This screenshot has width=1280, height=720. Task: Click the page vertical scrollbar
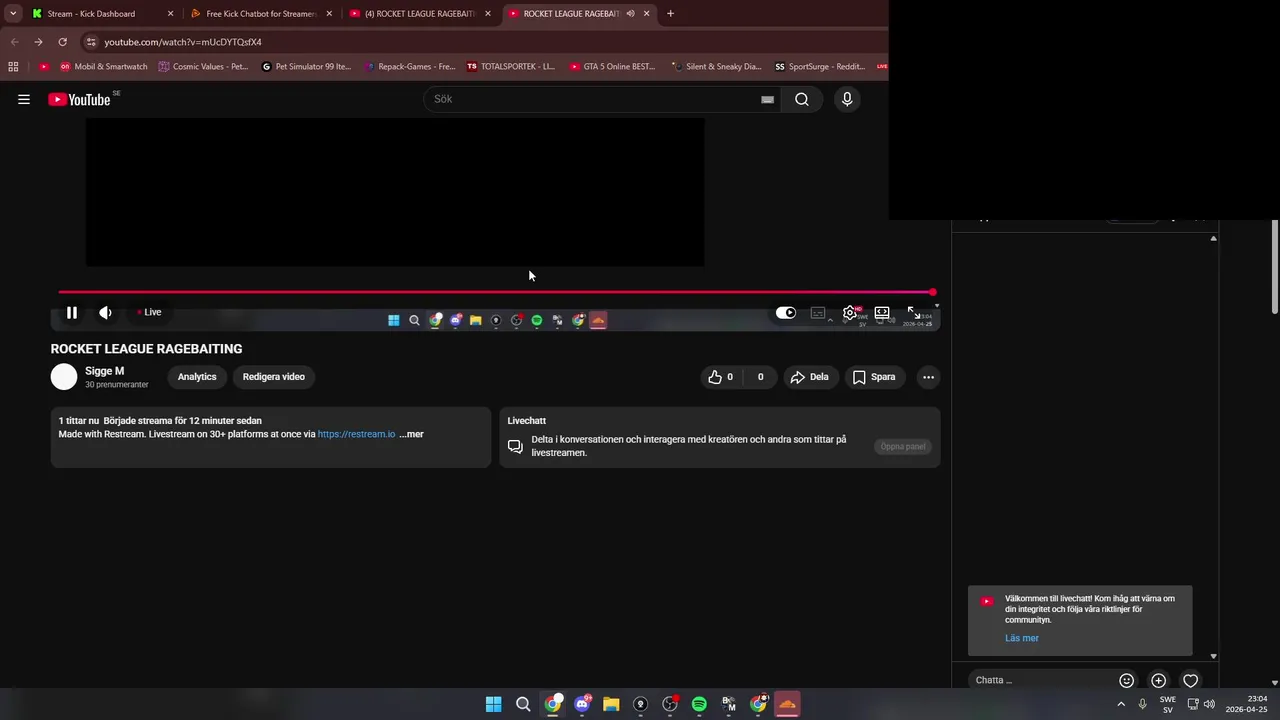click(1275, 265)
